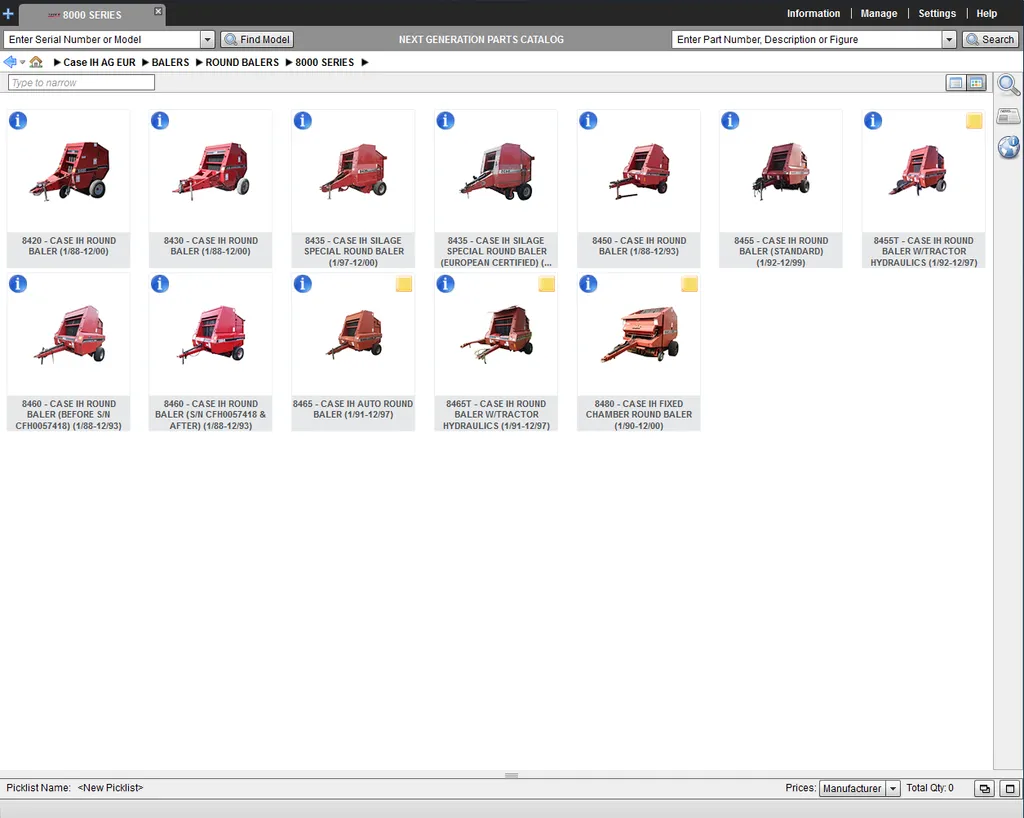Go to ROUND BALERS breadcrumb

242,63
